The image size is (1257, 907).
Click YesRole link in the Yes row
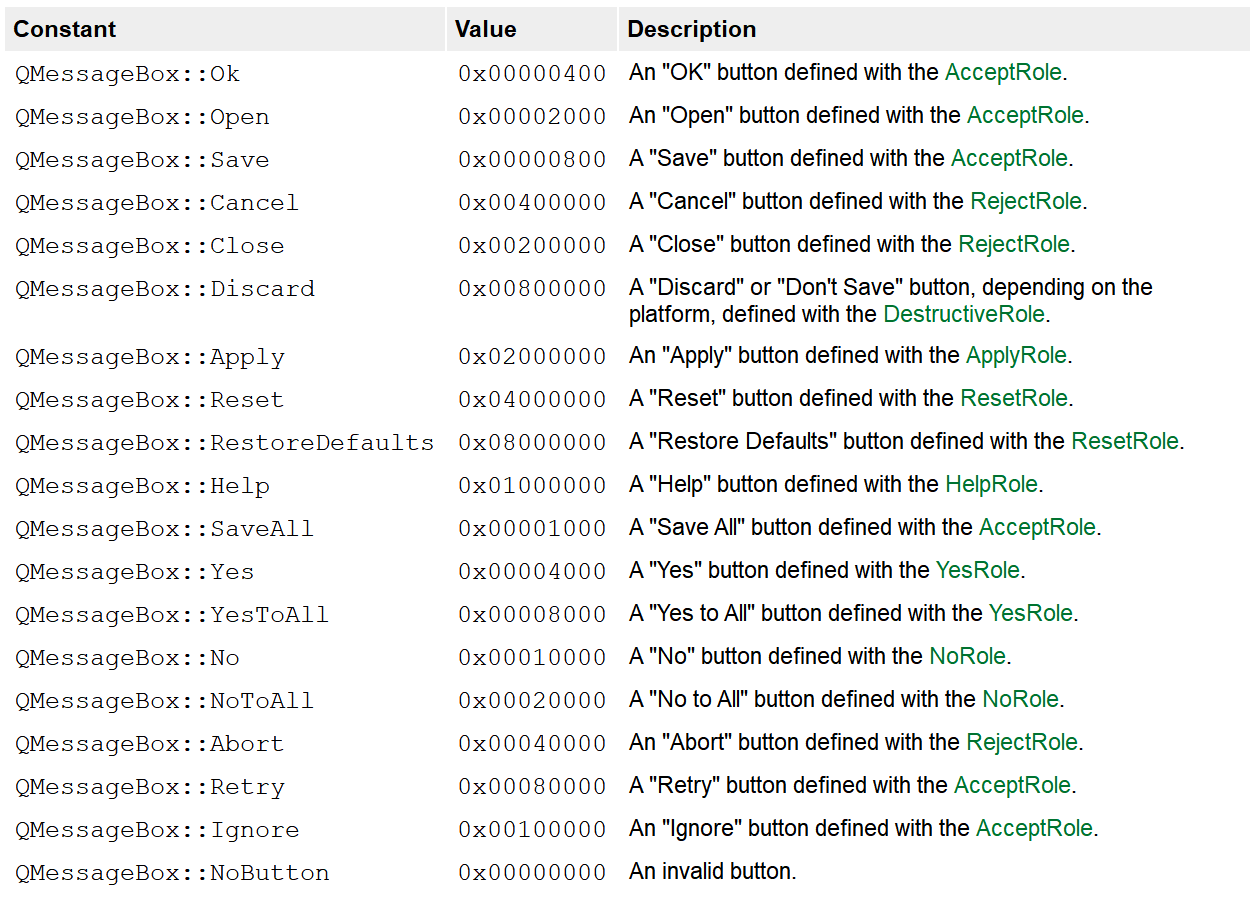[x=977, y=570]
